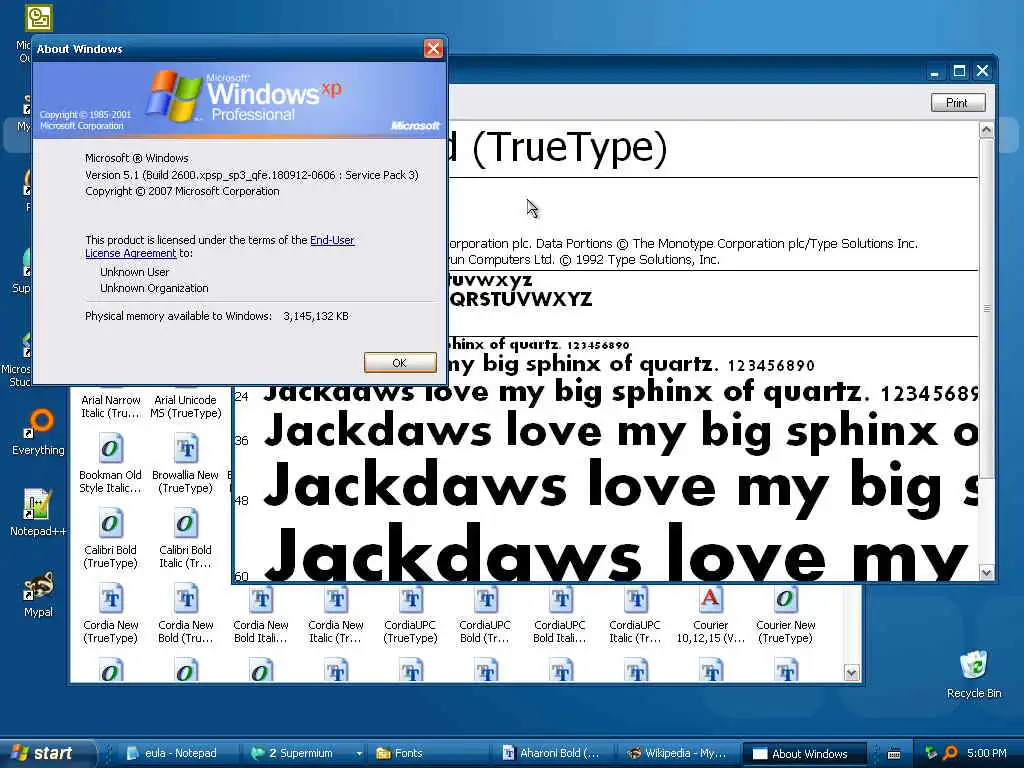Click the font viewer vertical scrollbar thumb

tap(986, 308)
